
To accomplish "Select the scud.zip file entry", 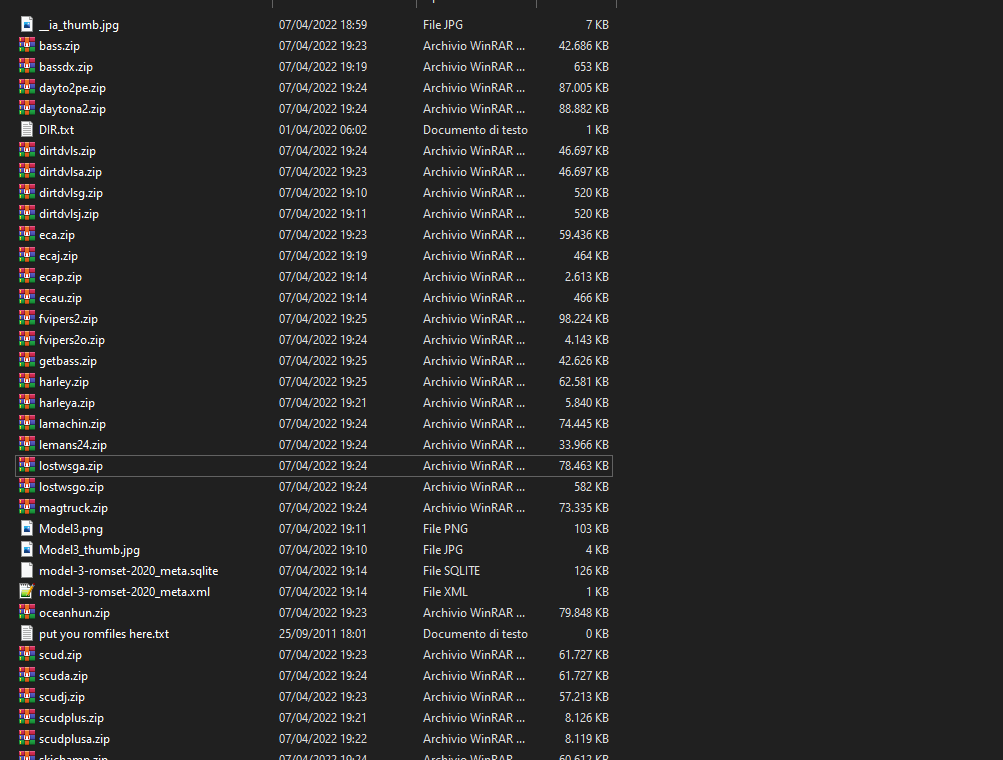I will point(60,655).
